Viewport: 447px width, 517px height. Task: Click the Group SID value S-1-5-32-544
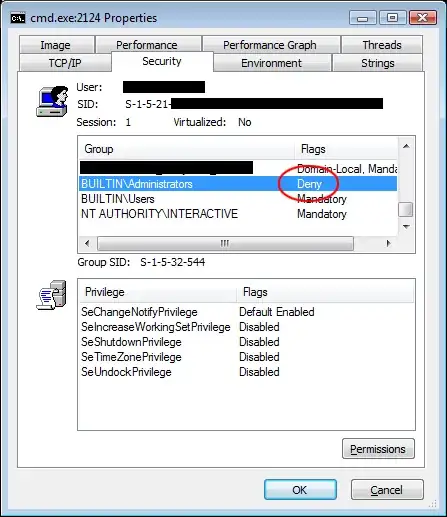(173, 262)
